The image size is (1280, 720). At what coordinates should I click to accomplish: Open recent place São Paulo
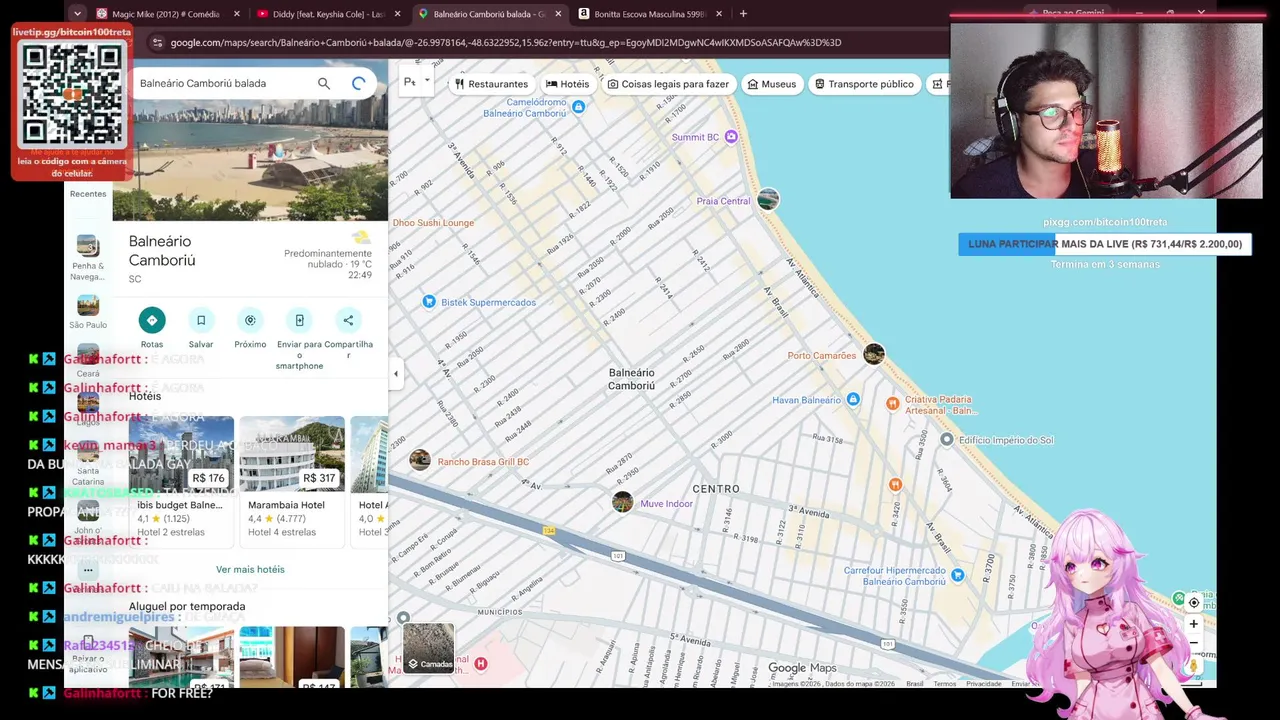tap(88, 311)
